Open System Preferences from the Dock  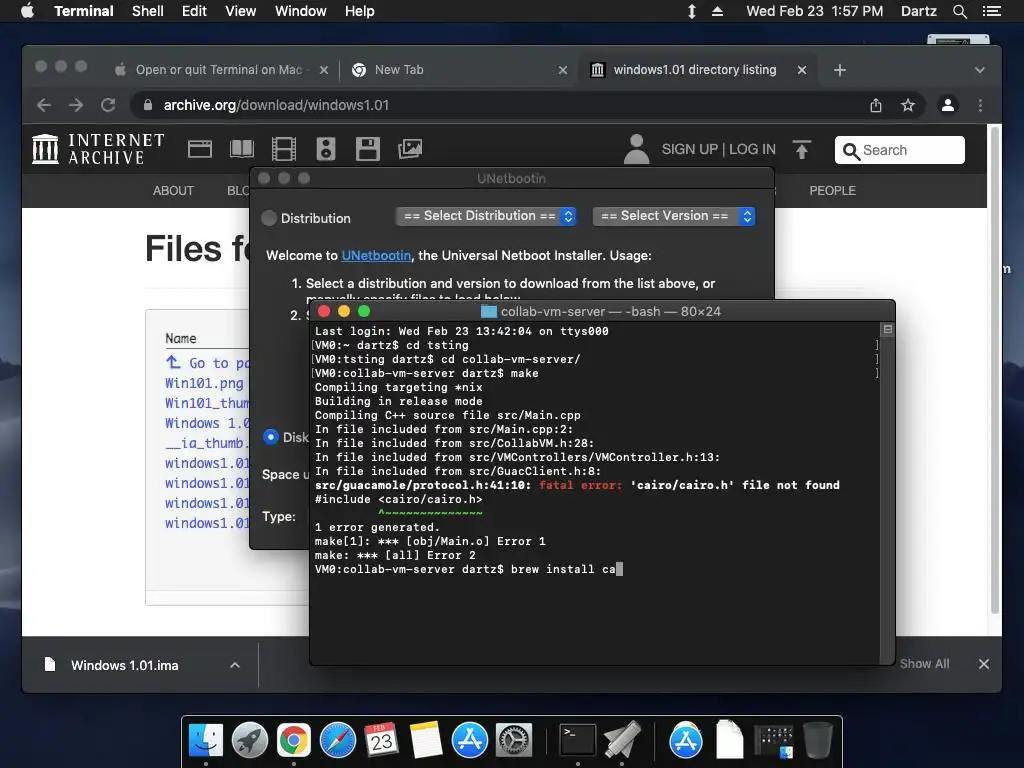514,741
